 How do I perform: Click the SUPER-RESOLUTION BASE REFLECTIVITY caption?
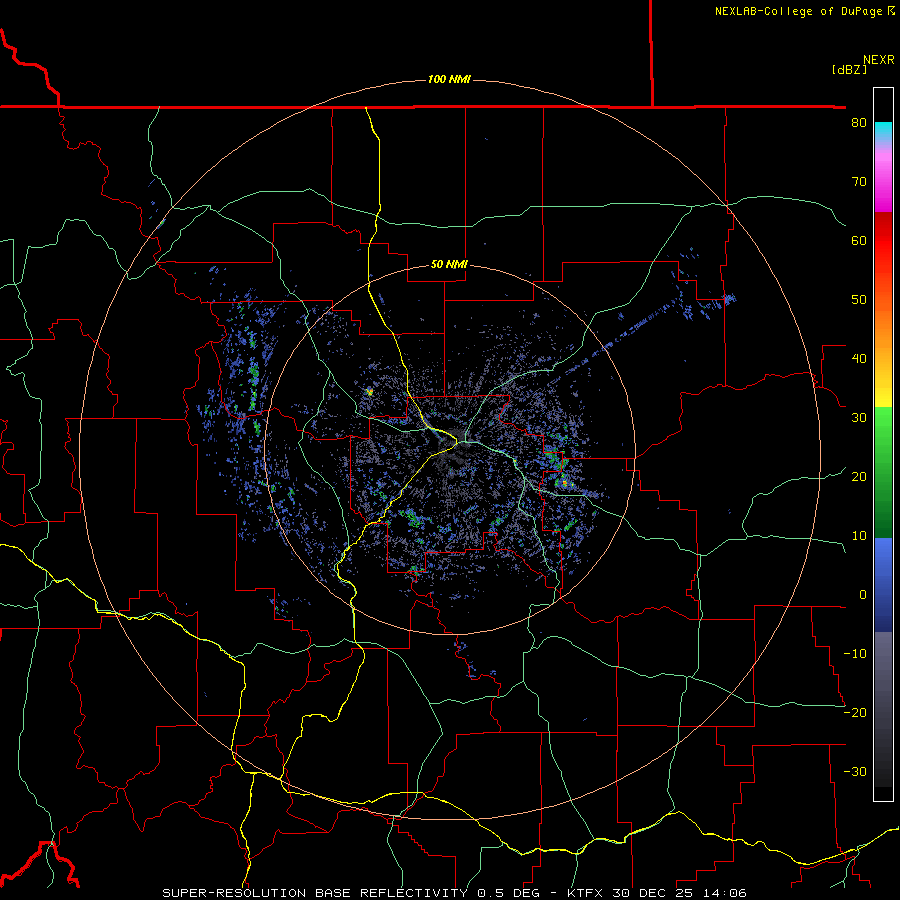pos(315,893)
